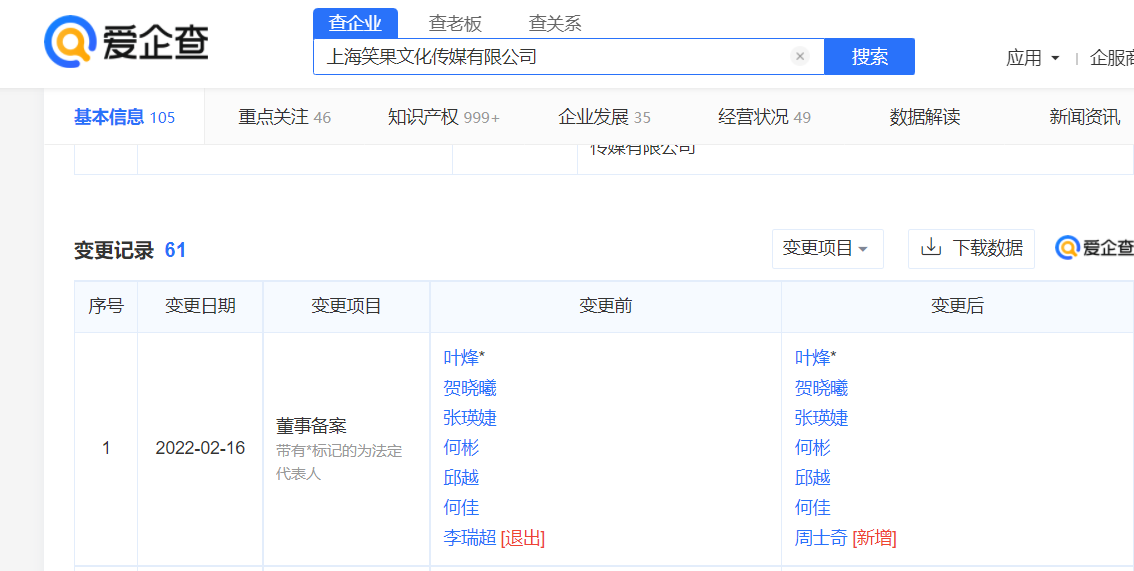Expand the 变更项目 filter dropdown
Screen dimensions: 1134x571
click(x=827, y=249)
